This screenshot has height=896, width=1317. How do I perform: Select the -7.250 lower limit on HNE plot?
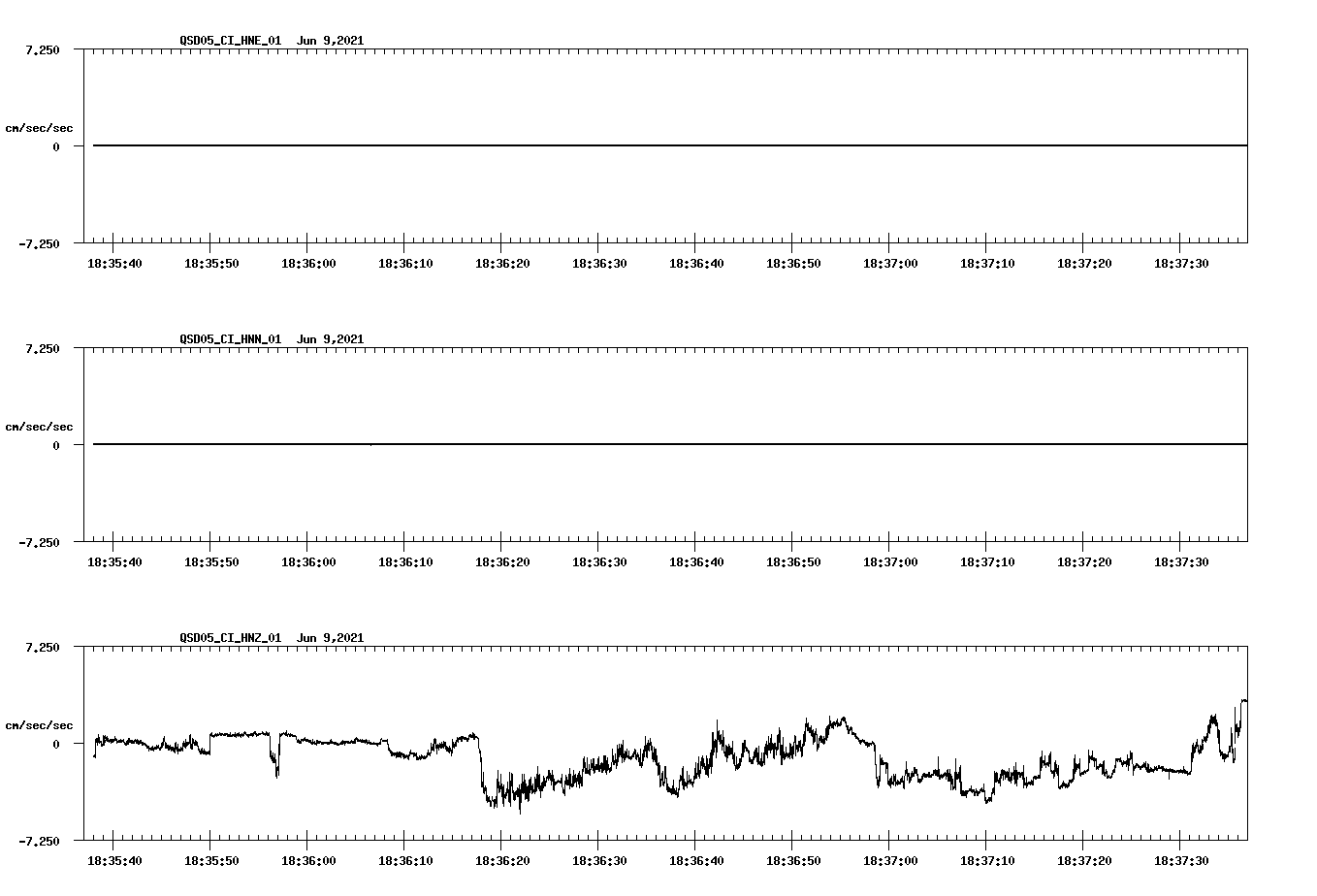[40, 244]
